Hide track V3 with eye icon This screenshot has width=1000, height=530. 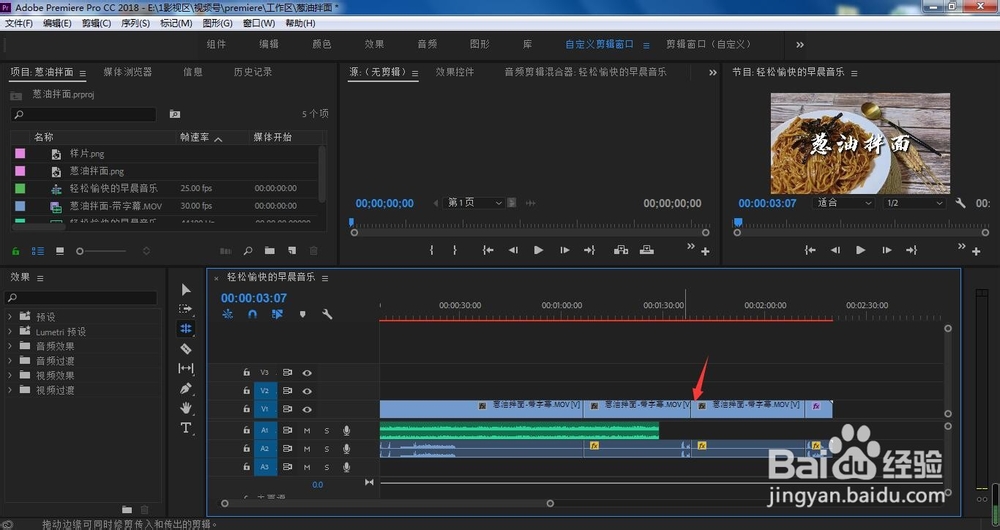[x=307, y=372]
